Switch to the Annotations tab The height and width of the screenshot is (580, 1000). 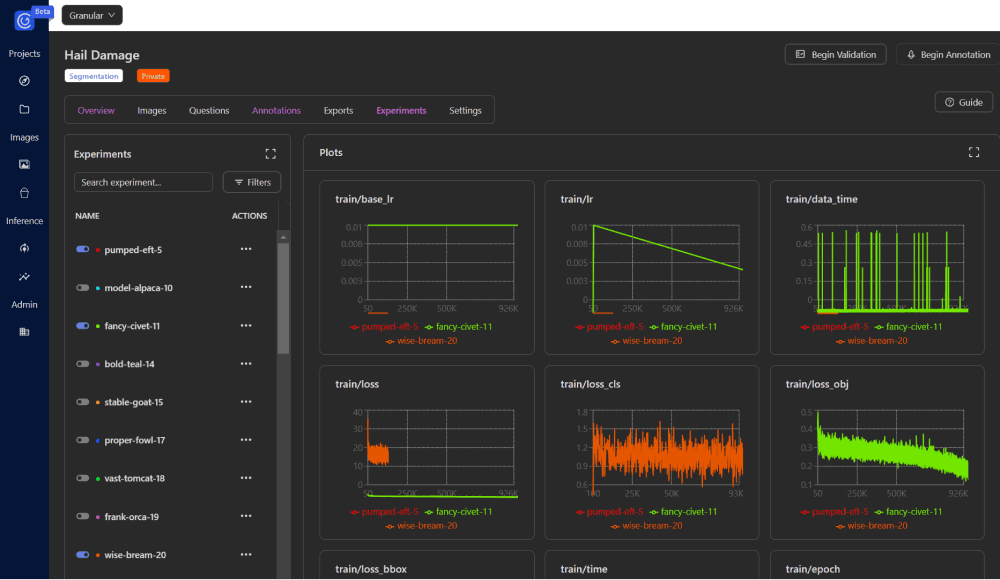tap(276, 111)
